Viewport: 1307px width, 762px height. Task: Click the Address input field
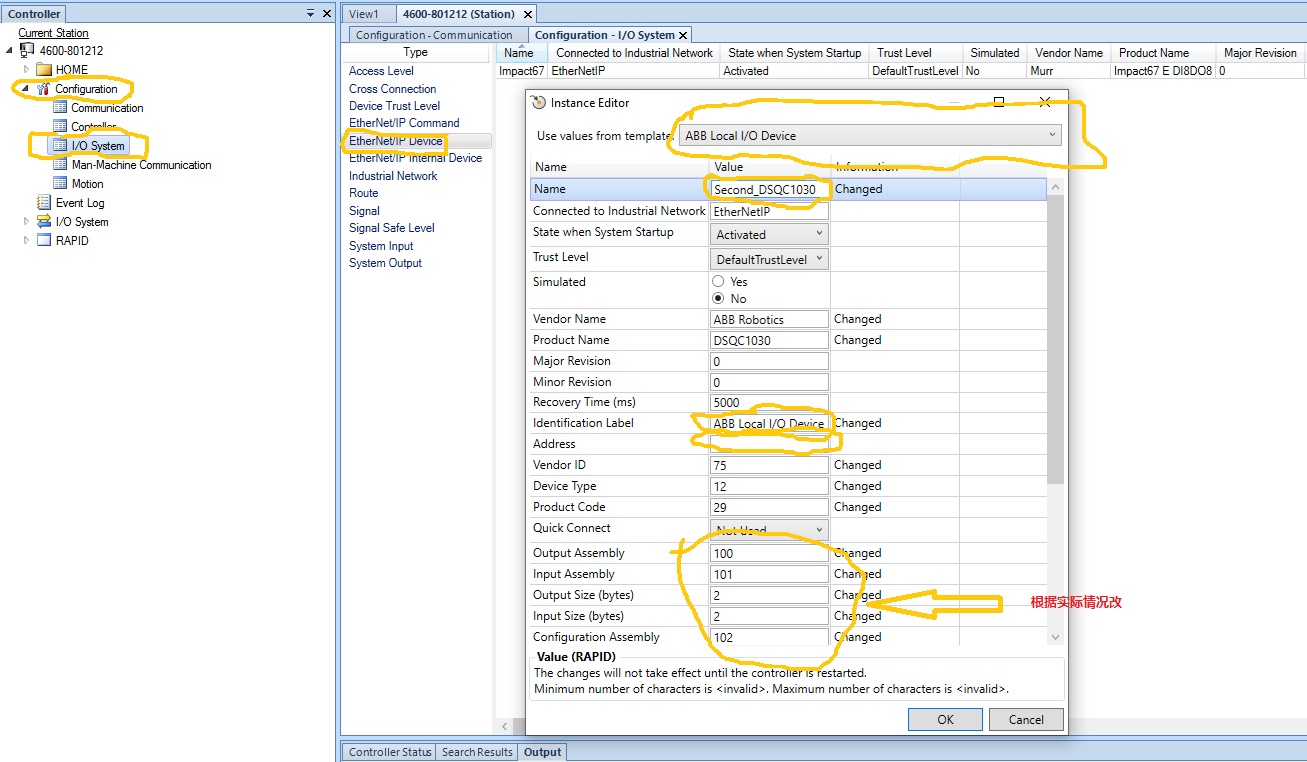click(769, 444)
